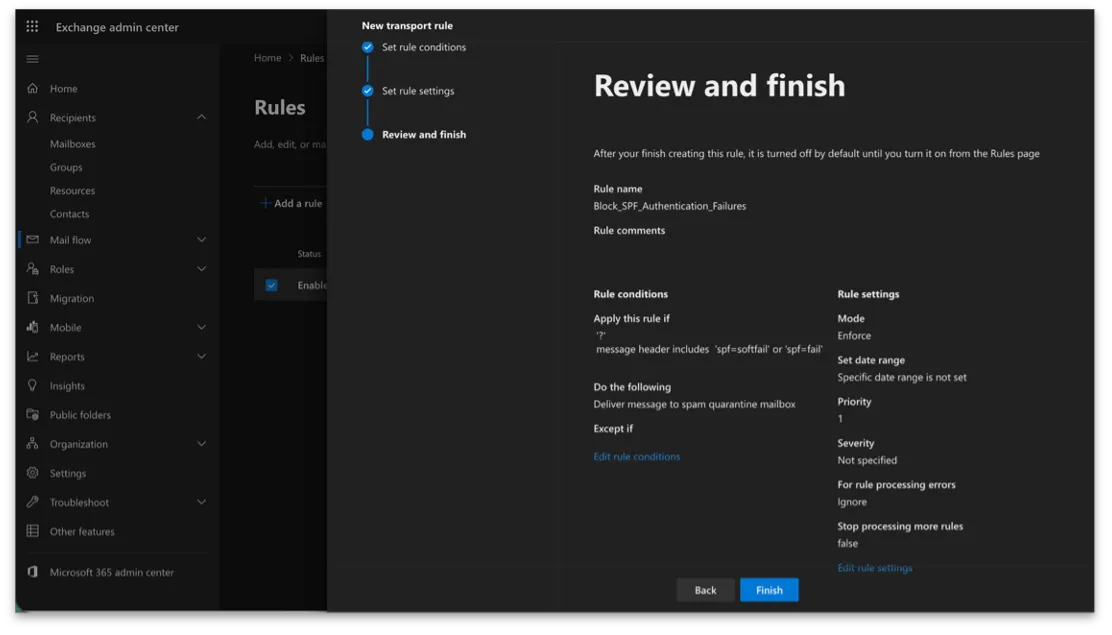
Task: Click the Back button
Action: (x=706, y=590)
